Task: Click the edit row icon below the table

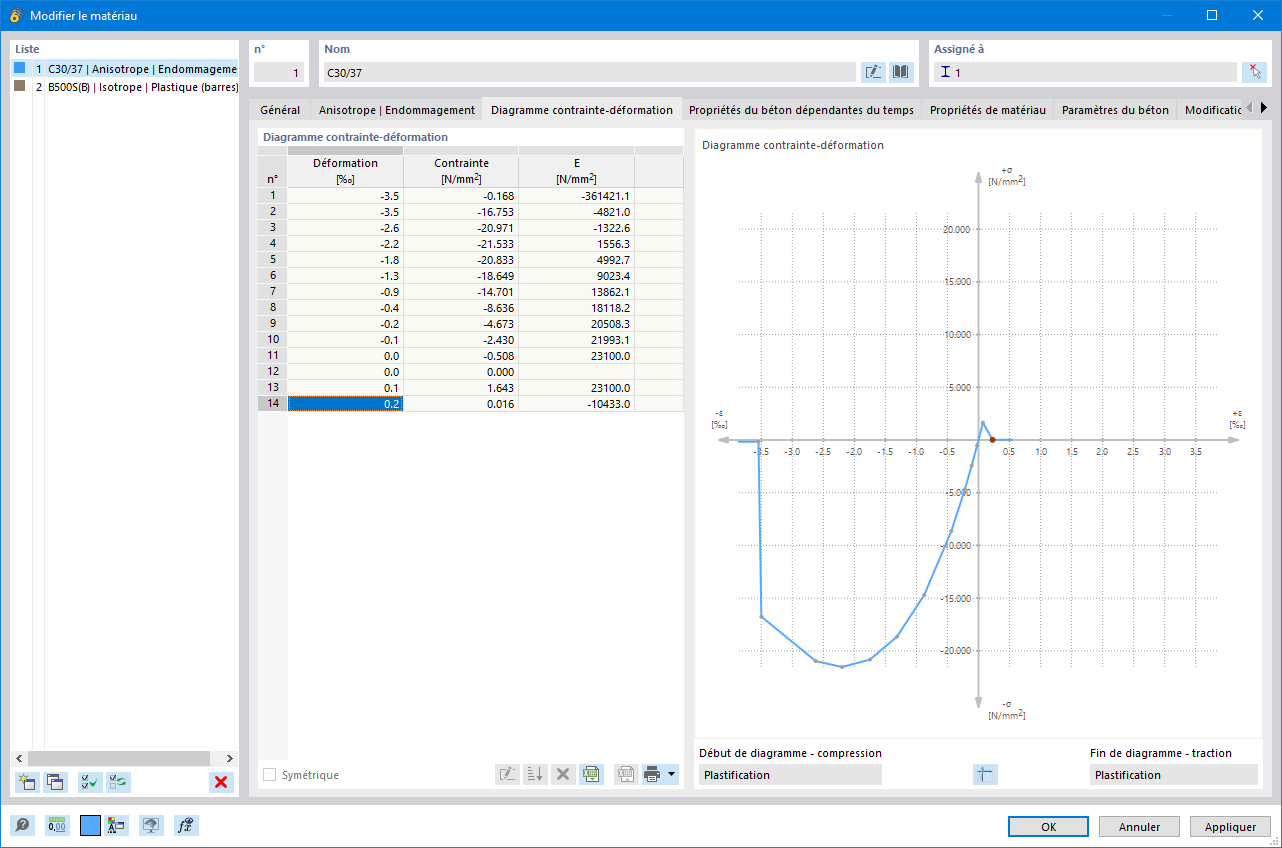Action: 507,774
